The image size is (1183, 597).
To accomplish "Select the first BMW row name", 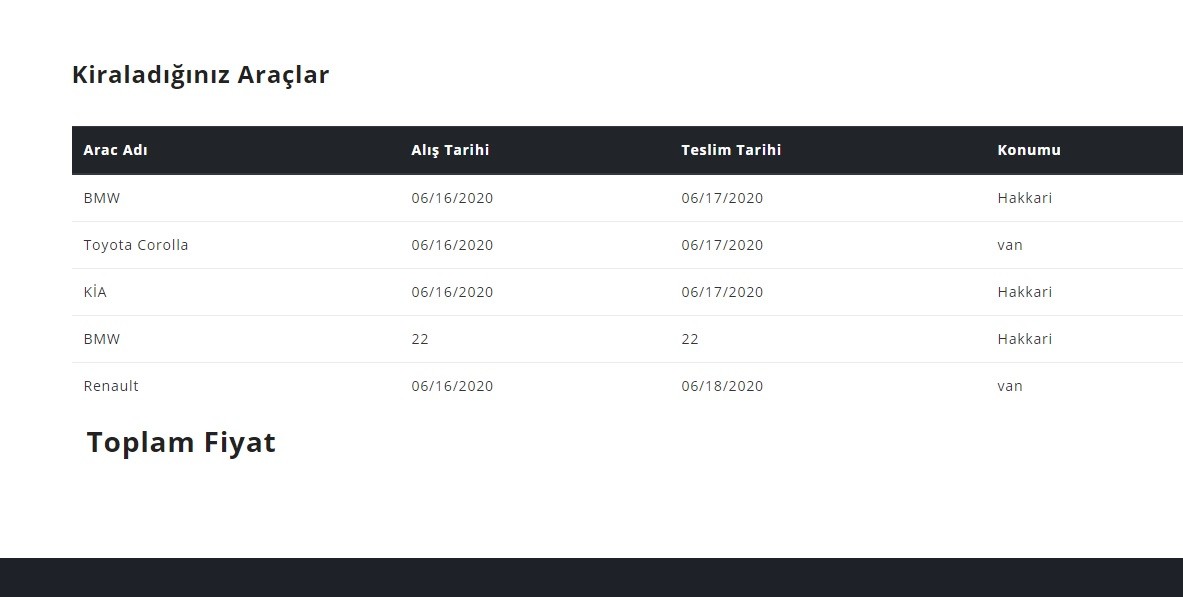I will pyautogui.click(x=101, y=198).
